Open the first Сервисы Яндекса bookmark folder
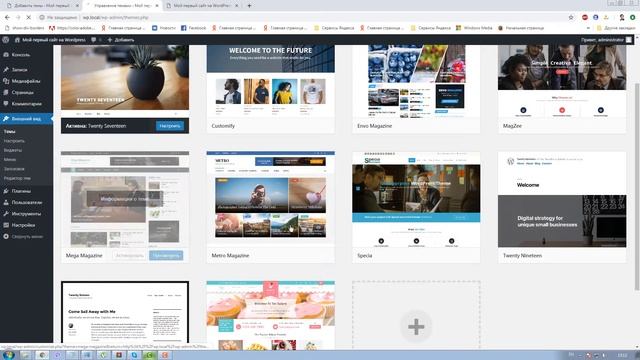This screenshot has height=360, width=640. (x=334, y=28)
